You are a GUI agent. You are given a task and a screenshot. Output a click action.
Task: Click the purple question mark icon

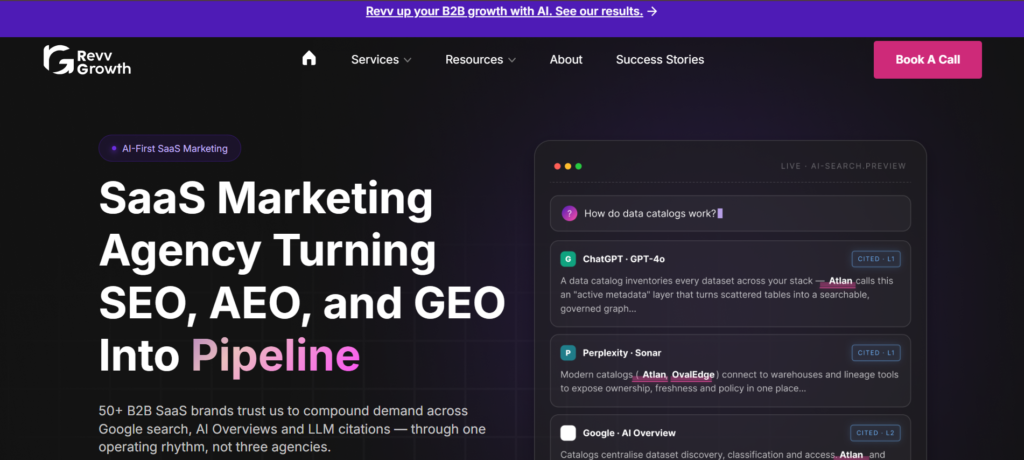coord(569,213)
